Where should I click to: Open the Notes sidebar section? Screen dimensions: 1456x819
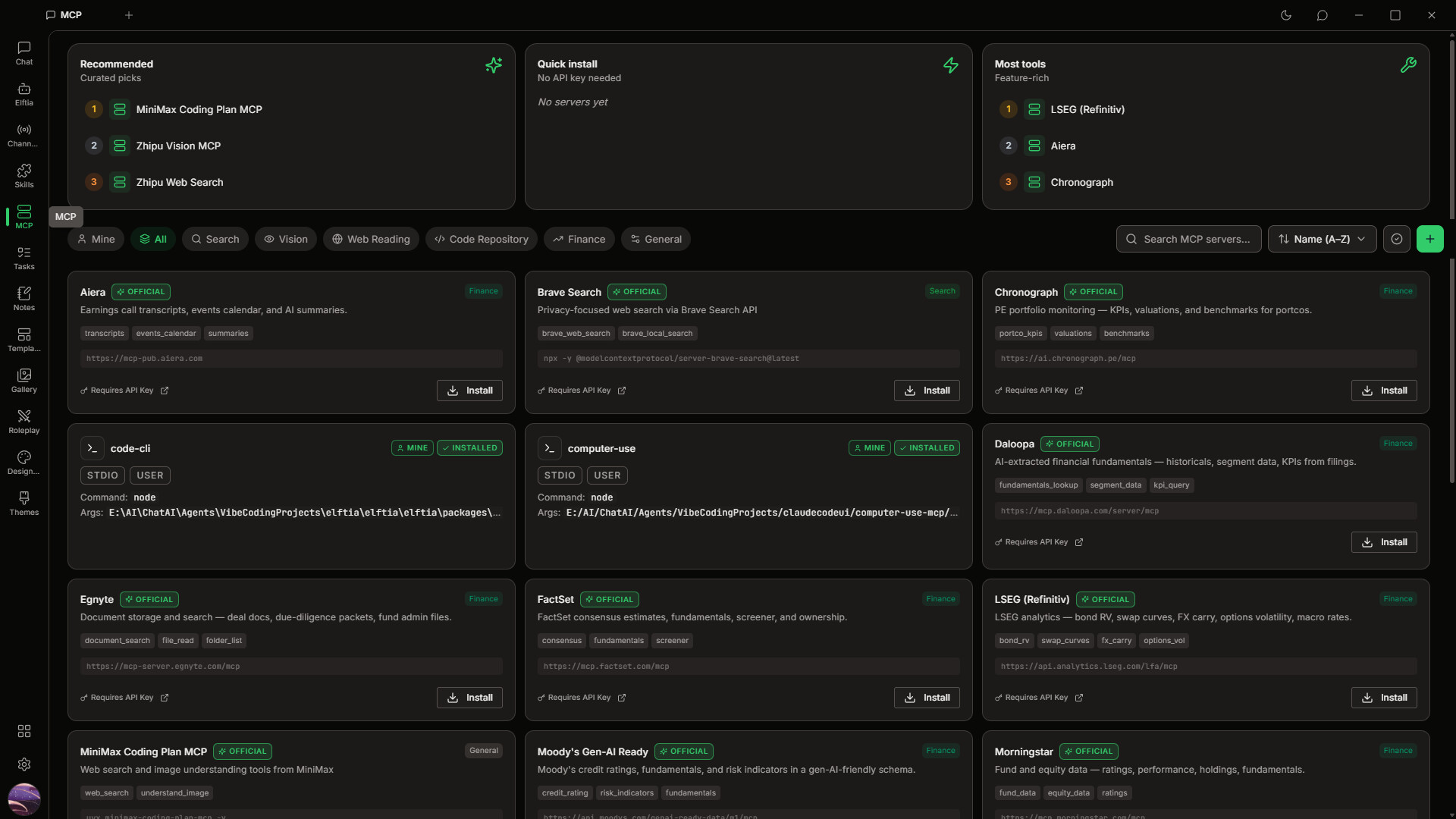click(x=24, y=299)
